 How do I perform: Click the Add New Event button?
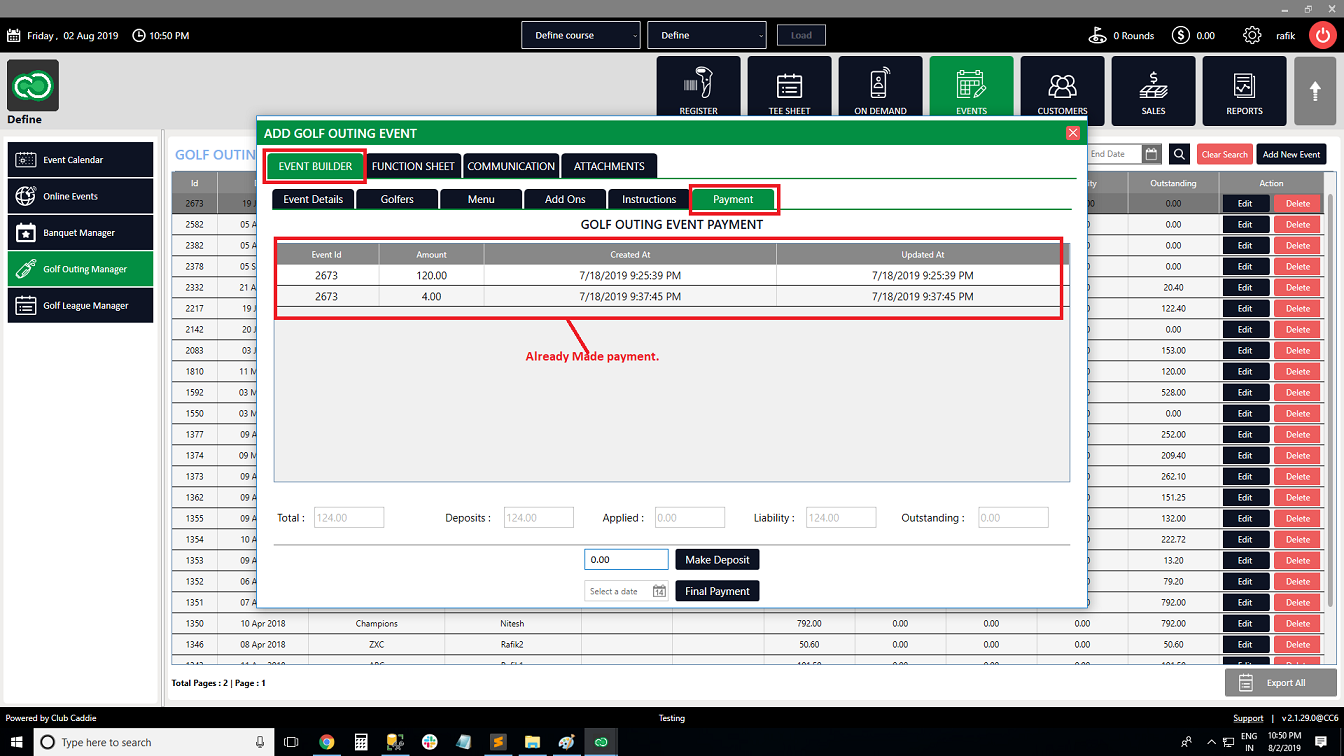1291,154
